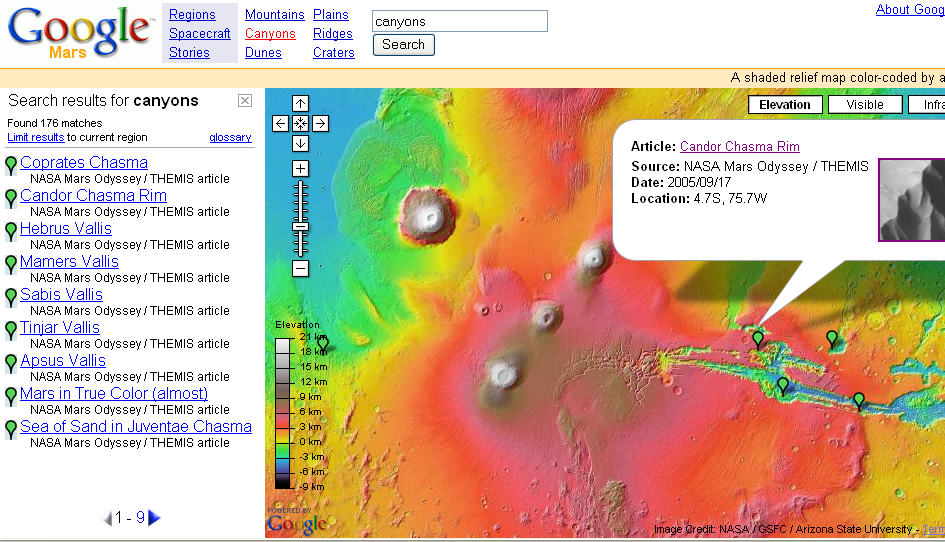The height and width of the screenshot is (542, 945).
Task: Click the map pin under the info balloon tail
Action: pos(758,340)
